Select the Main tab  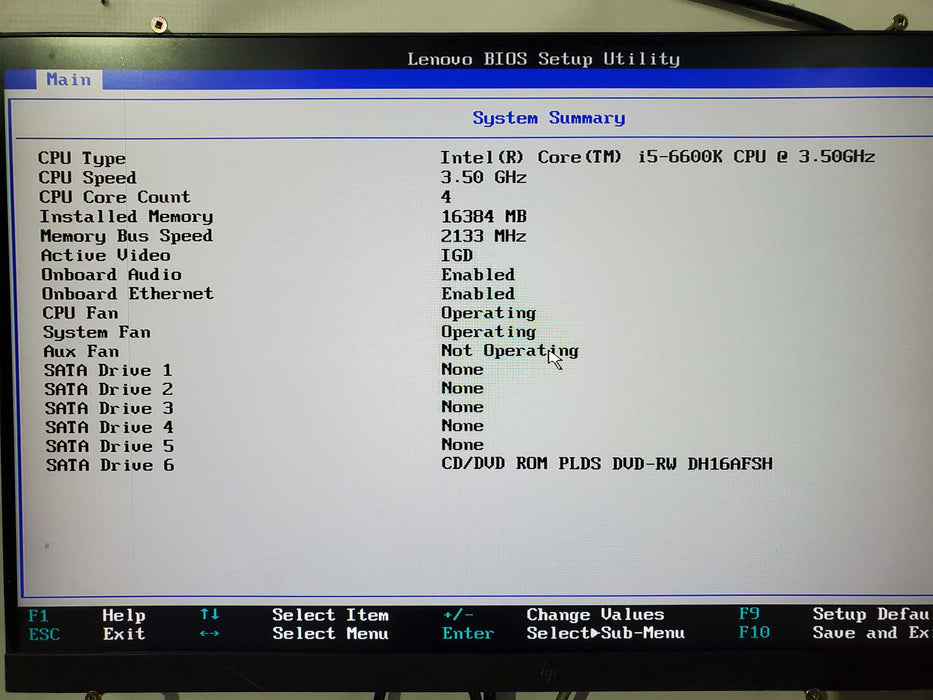click(x=69, y=79)
